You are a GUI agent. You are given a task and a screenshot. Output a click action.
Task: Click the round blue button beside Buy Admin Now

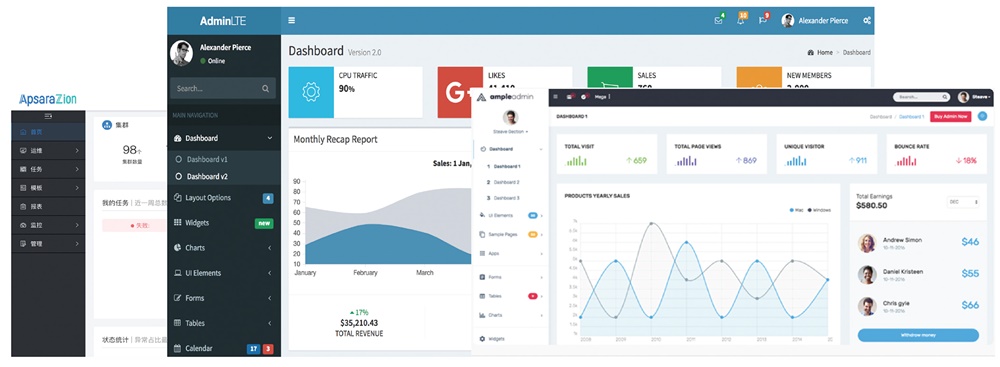pyautogui.click(x=982, y=116)
